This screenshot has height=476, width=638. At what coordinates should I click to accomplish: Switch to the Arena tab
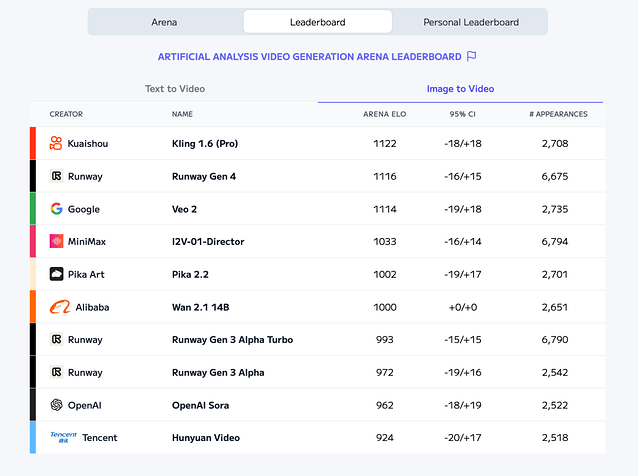click(165, 22)
